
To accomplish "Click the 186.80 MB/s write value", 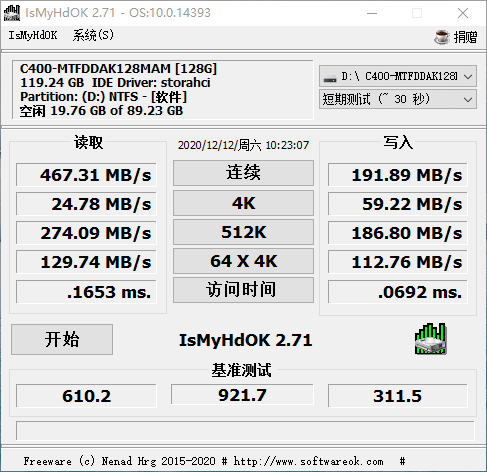I will [398, 233].
